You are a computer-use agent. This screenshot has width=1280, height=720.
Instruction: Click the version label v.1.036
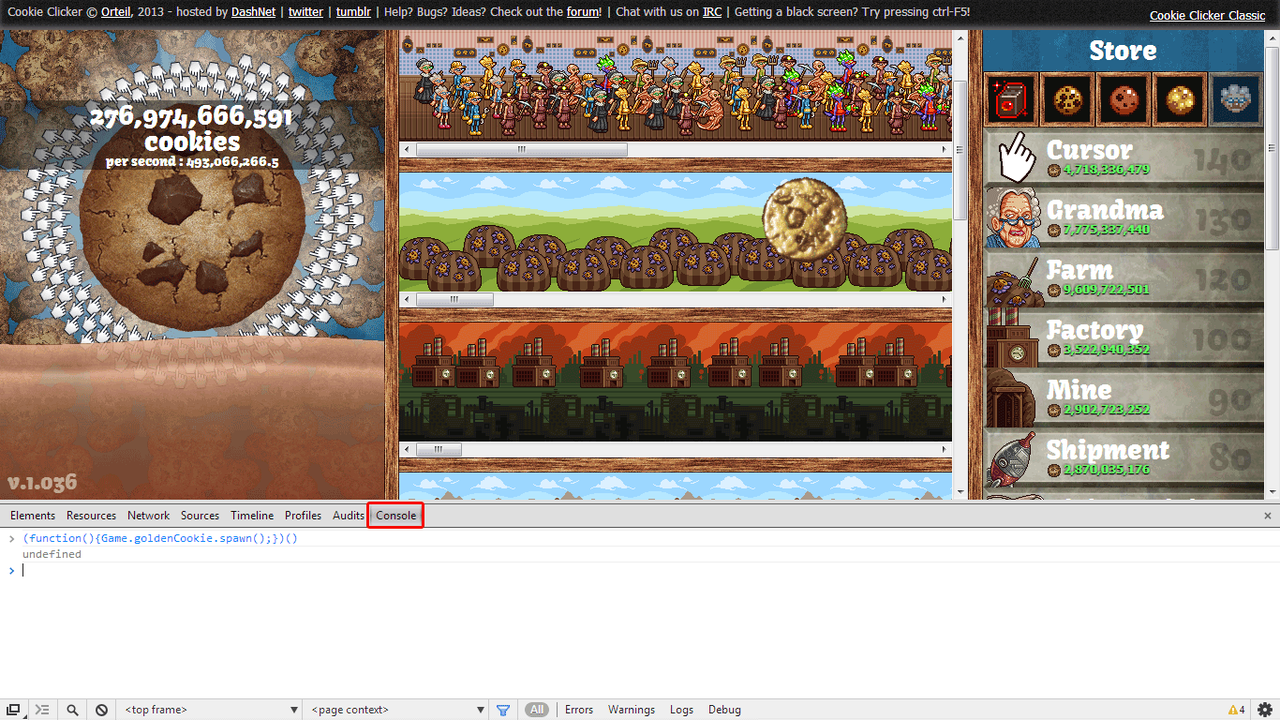click(42, 482)
